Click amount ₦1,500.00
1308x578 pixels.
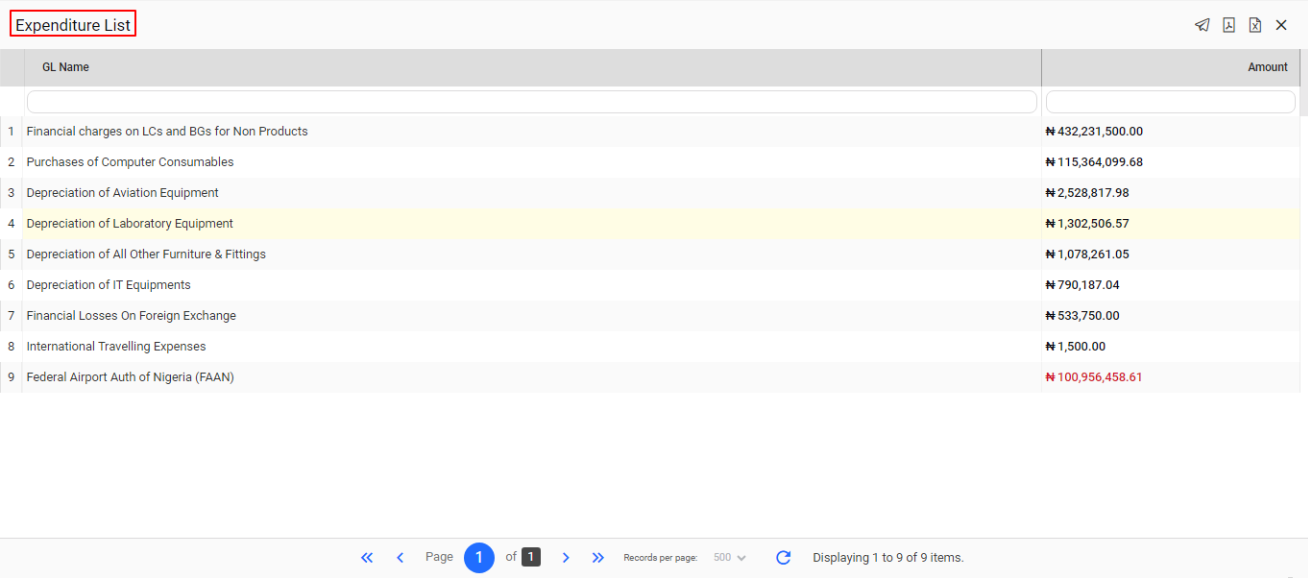tap(1075, 346)
